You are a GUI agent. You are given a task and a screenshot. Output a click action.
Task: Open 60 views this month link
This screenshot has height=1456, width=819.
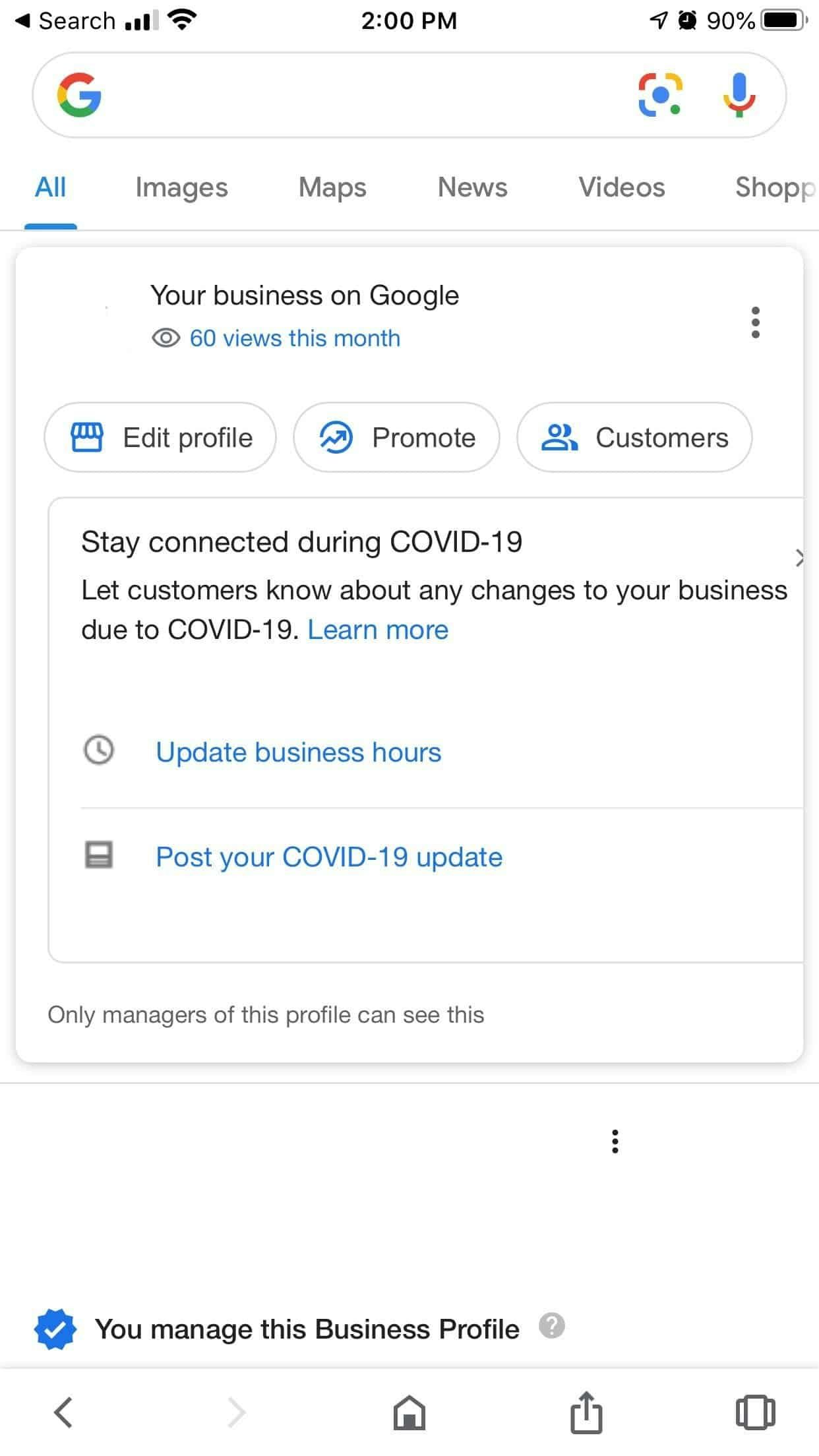295,338
